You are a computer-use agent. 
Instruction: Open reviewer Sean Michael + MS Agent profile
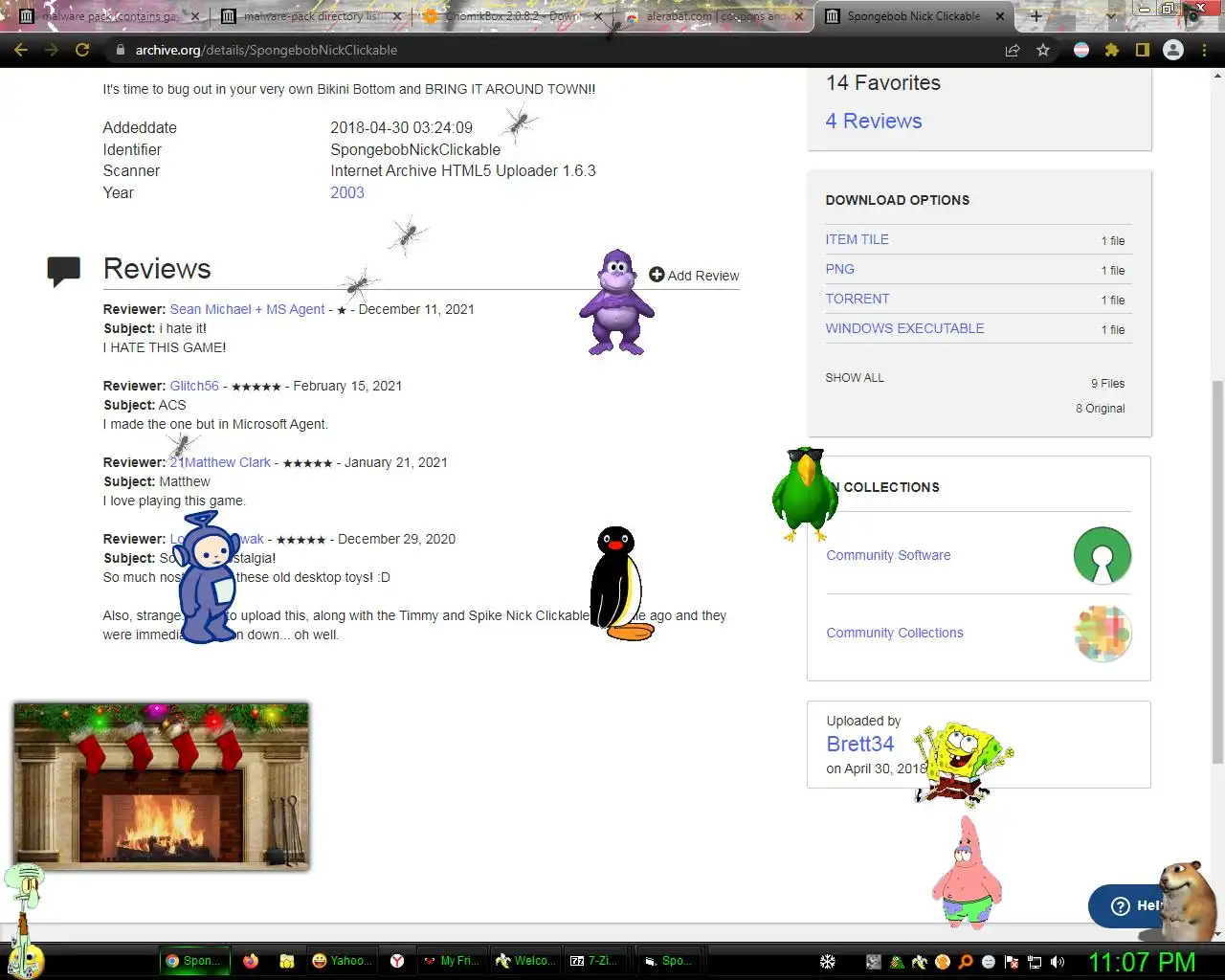(x=247, y=309)
